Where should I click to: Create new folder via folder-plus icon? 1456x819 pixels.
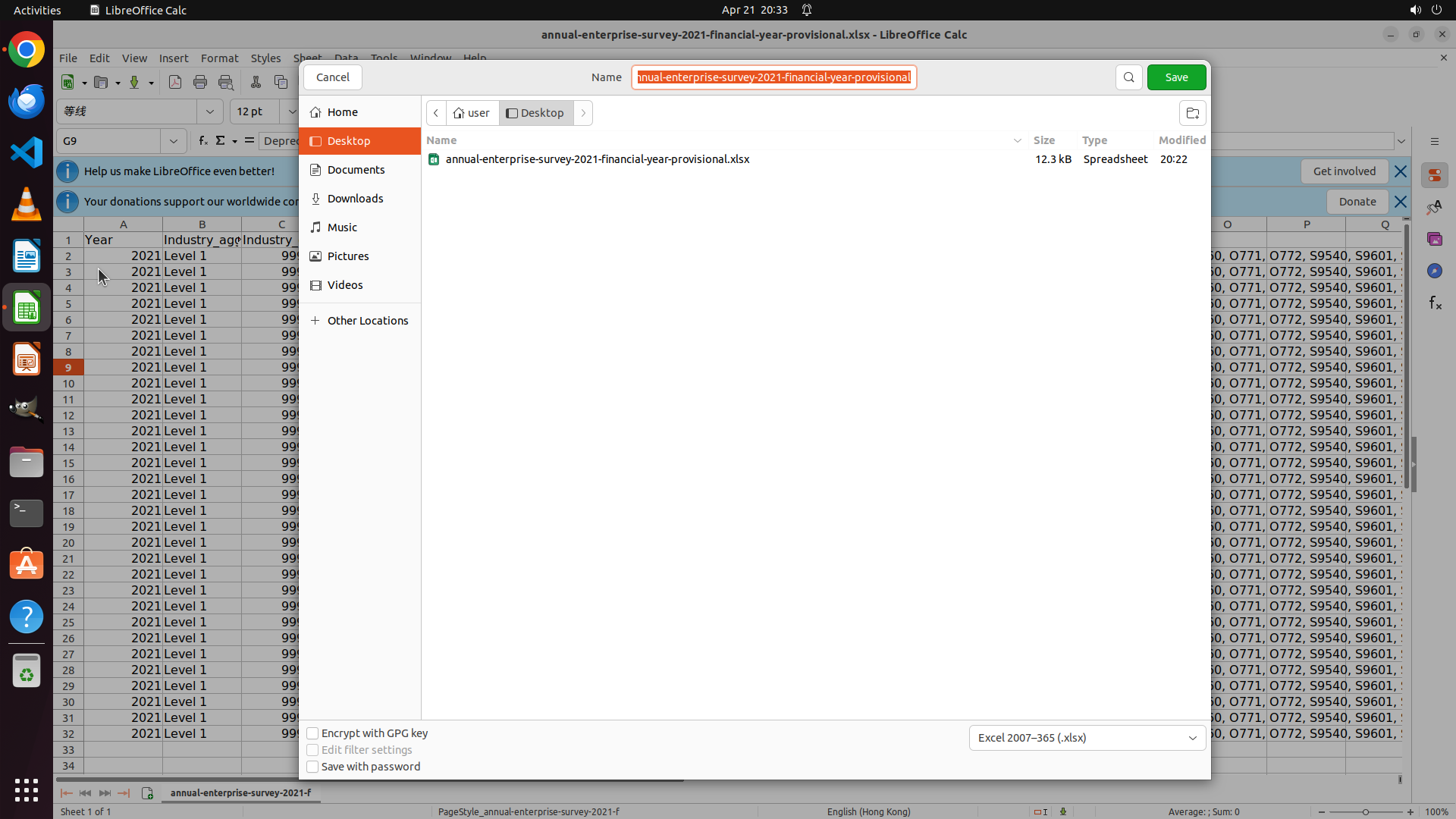tap(1192, 113)
